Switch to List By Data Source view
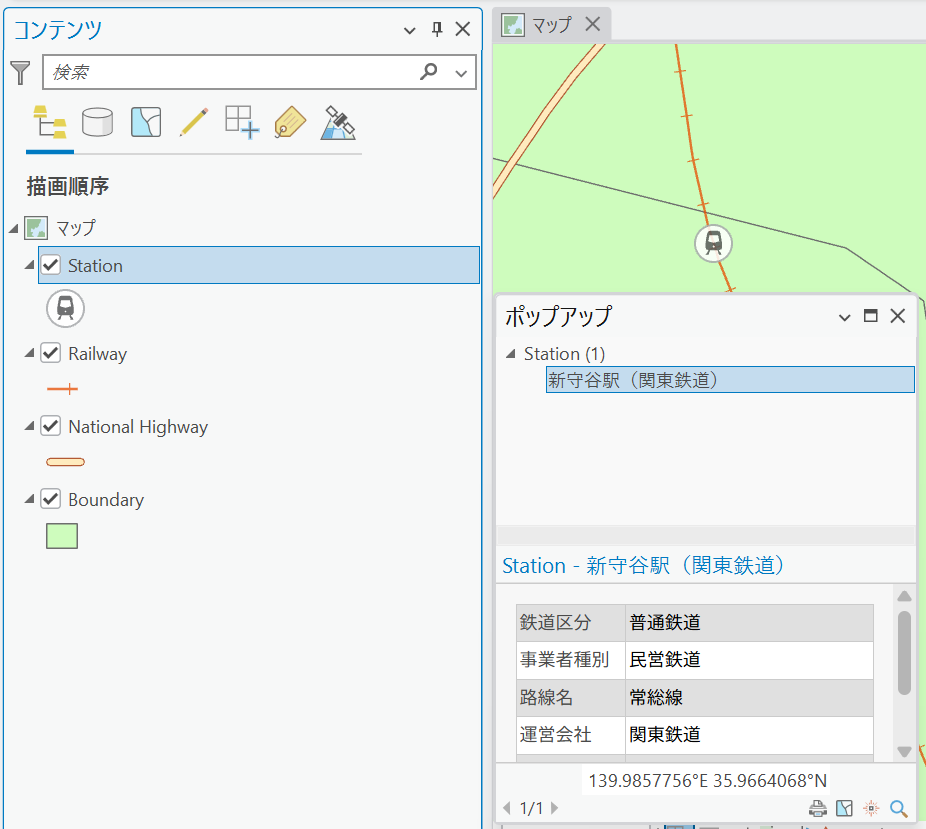The height and width of the screenshot is (829, 926). (x=97, y=122)
